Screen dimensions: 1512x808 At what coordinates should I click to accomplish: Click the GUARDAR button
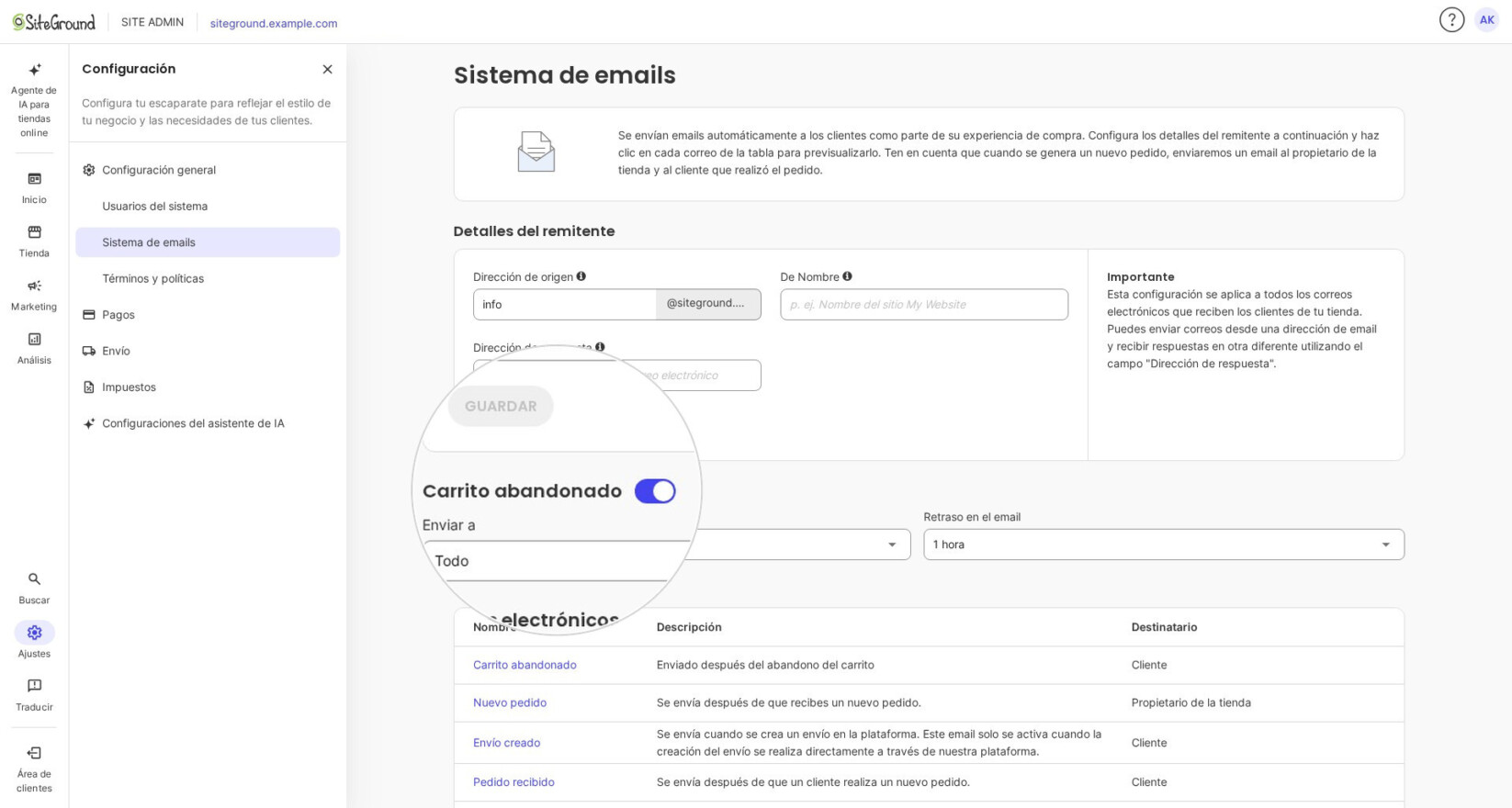pos(501,406)
